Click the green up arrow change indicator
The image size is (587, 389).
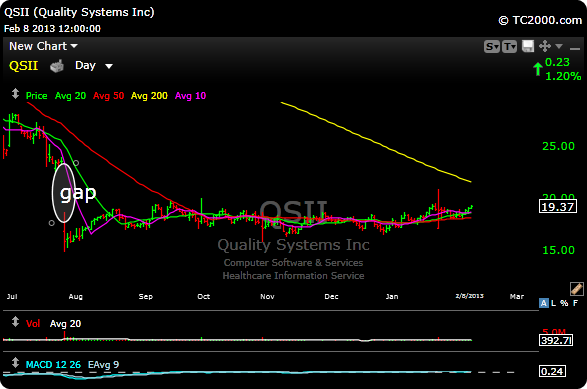538,69
